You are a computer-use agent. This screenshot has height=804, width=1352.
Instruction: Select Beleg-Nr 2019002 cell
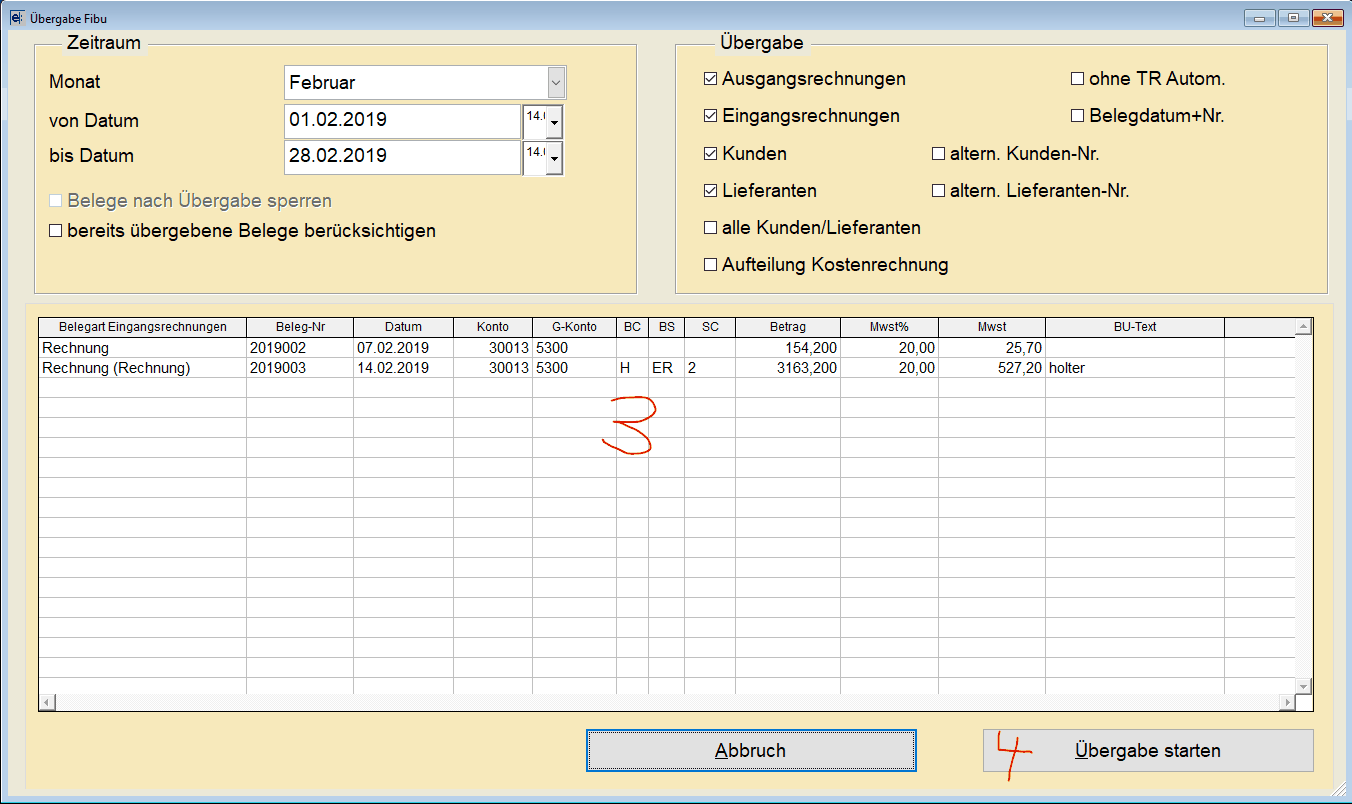[x=300, y=348]
